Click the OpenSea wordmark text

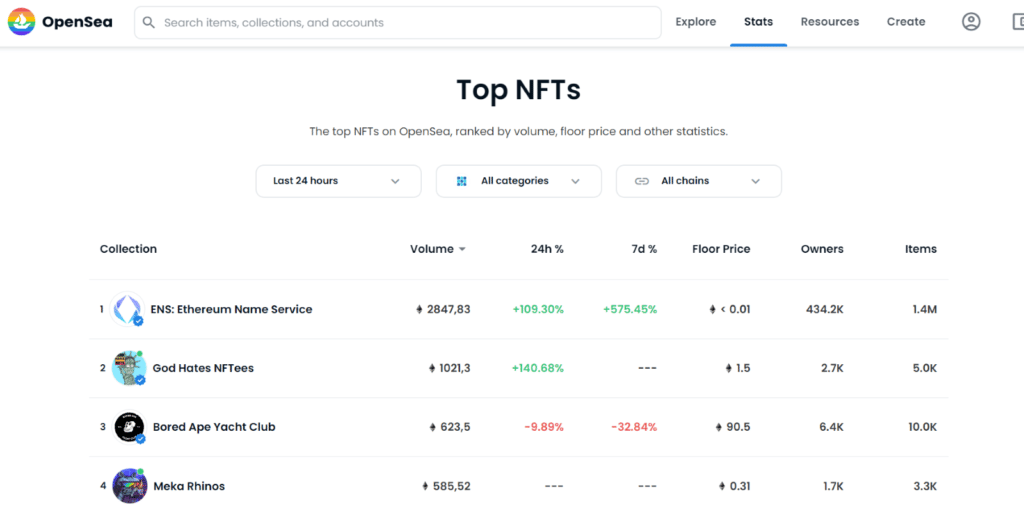click(x=77, y=22)
